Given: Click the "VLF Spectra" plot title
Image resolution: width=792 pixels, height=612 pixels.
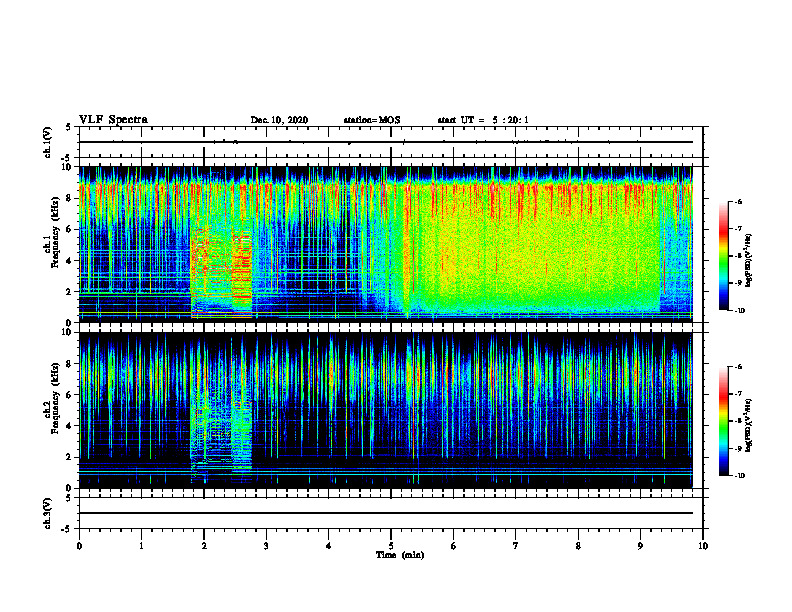Looking at the screenshot, I should pos(113,120).
